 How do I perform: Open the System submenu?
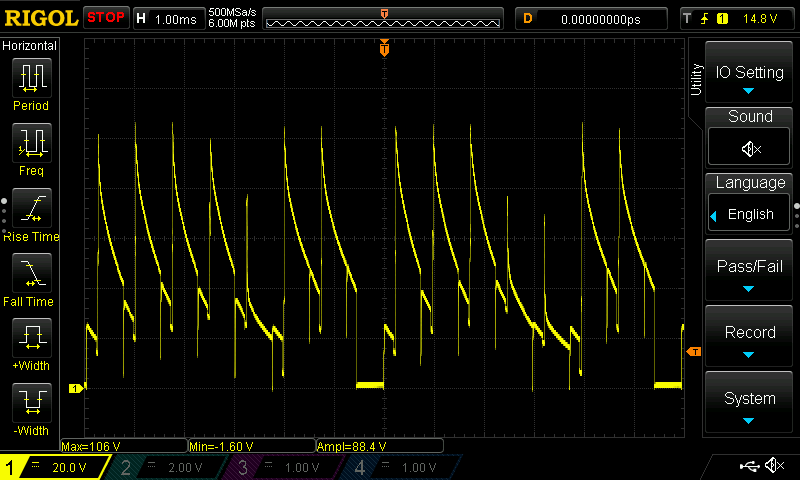pyautogui.click(x=748, y=402)
